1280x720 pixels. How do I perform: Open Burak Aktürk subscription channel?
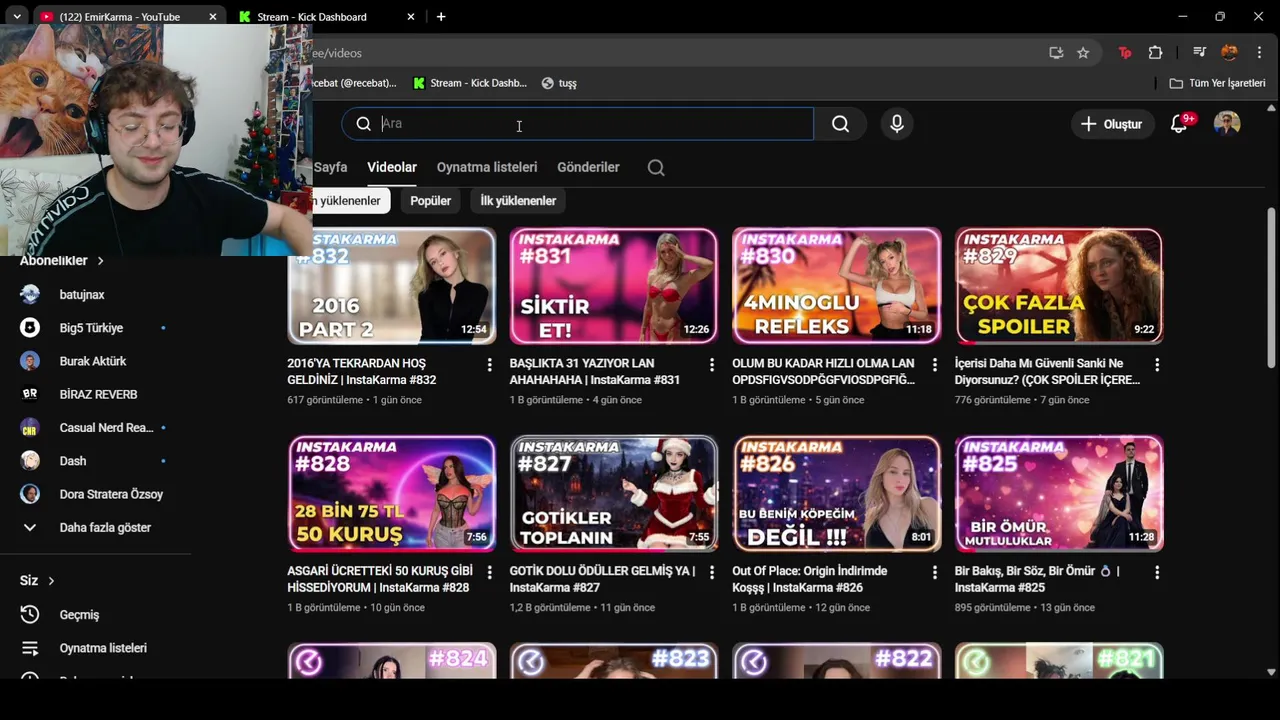click(x=95, y=361)
